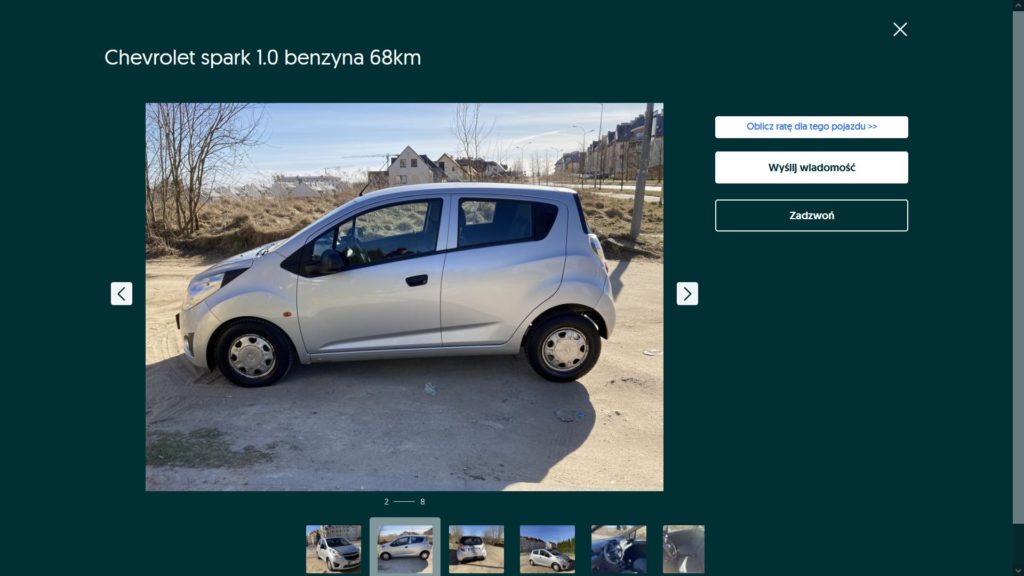Click the 'Chevrolet spark 1.0 benzyna 68km' title
The image size is (1024, 576).
pyautogui.click(x=263, y=57)
